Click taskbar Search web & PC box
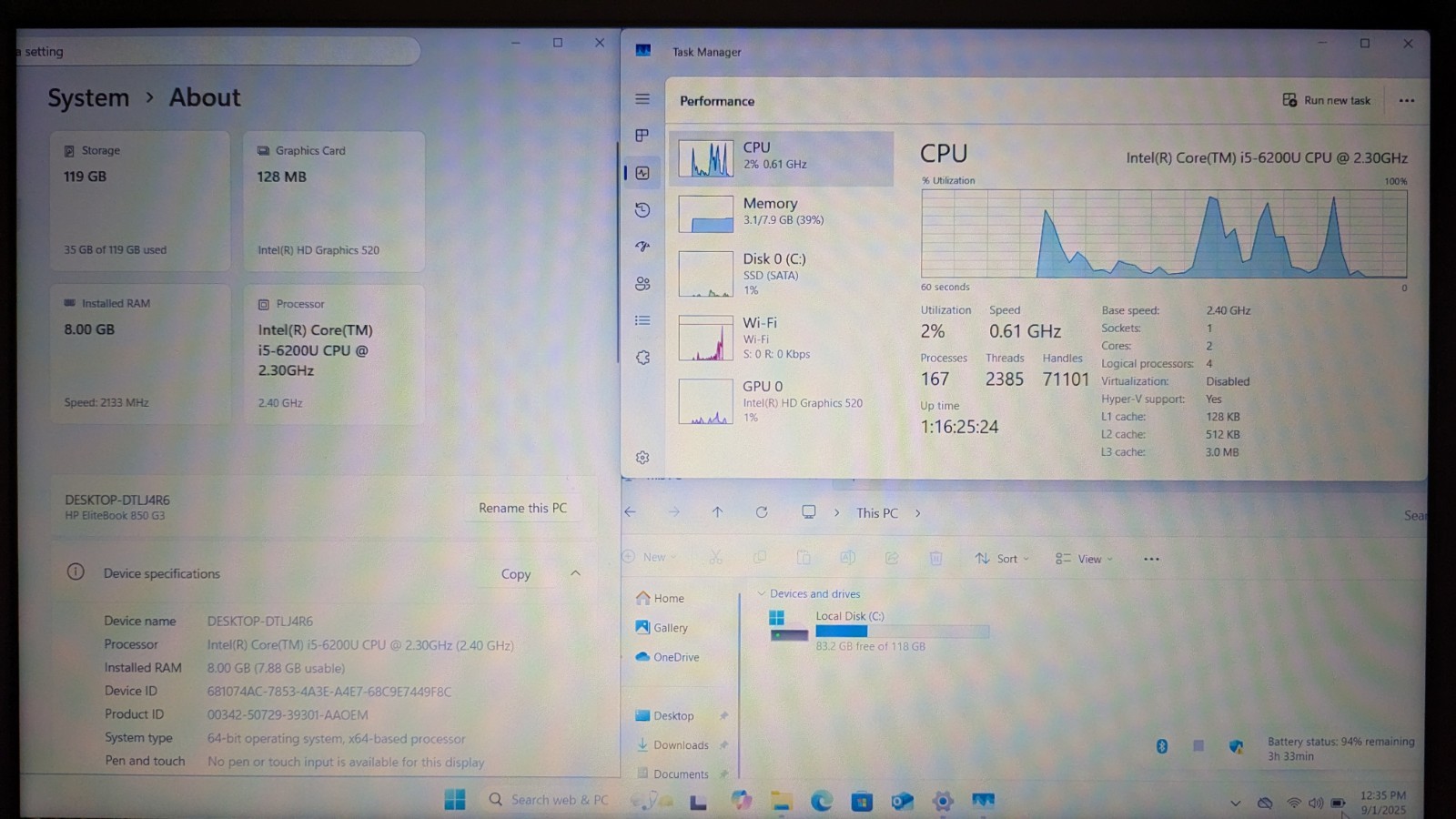This screenshot has width=1456, height=819. click(549, 799)
